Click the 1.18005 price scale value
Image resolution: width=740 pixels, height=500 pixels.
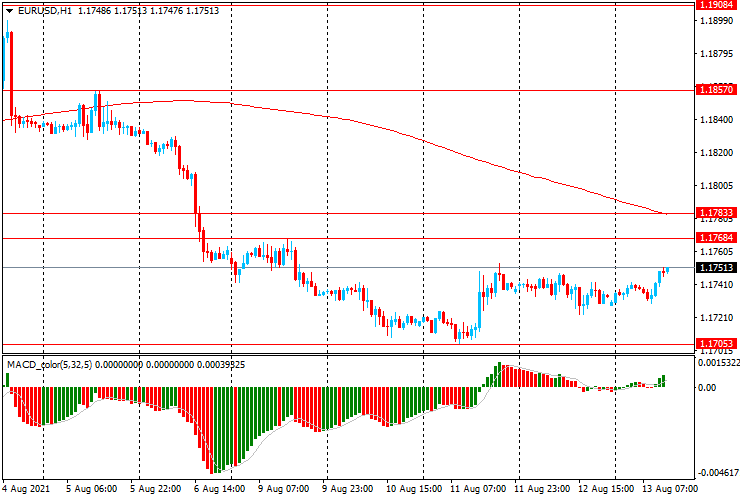pyautogui.click(x=716, y=186)
